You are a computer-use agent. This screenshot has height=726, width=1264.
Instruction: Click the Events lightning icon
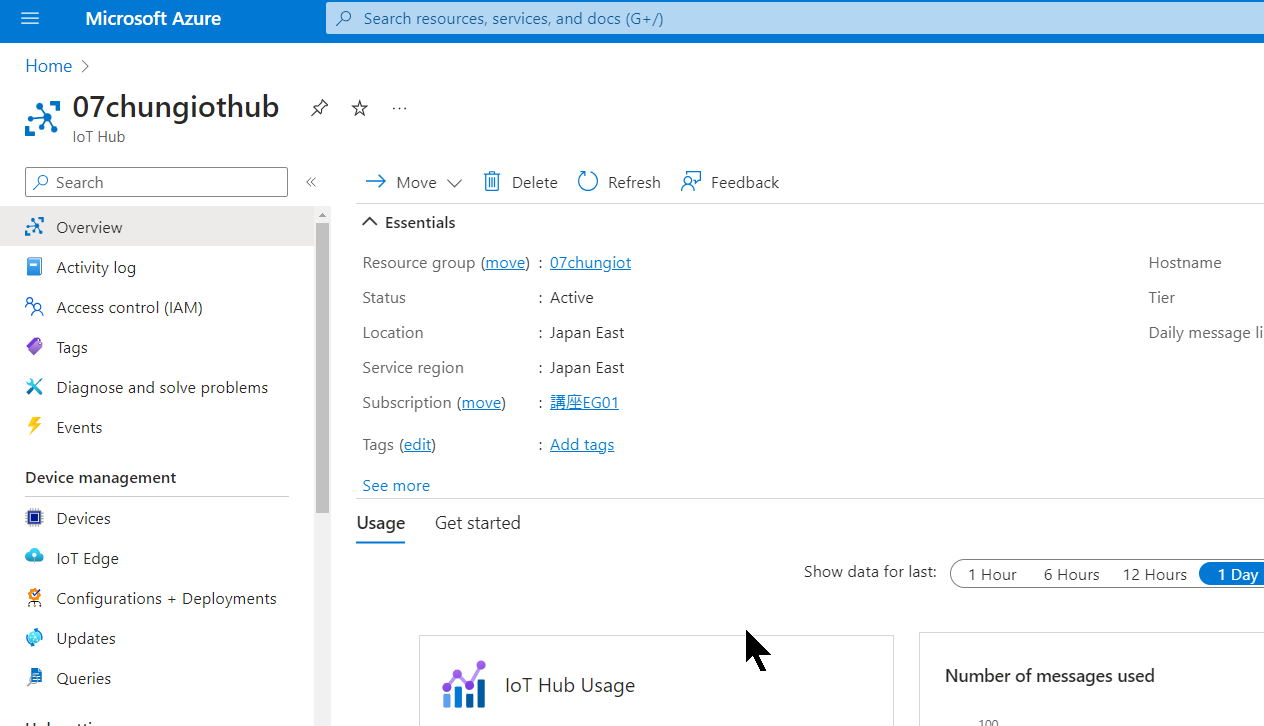pyautogui.click(x=35, y=426)
